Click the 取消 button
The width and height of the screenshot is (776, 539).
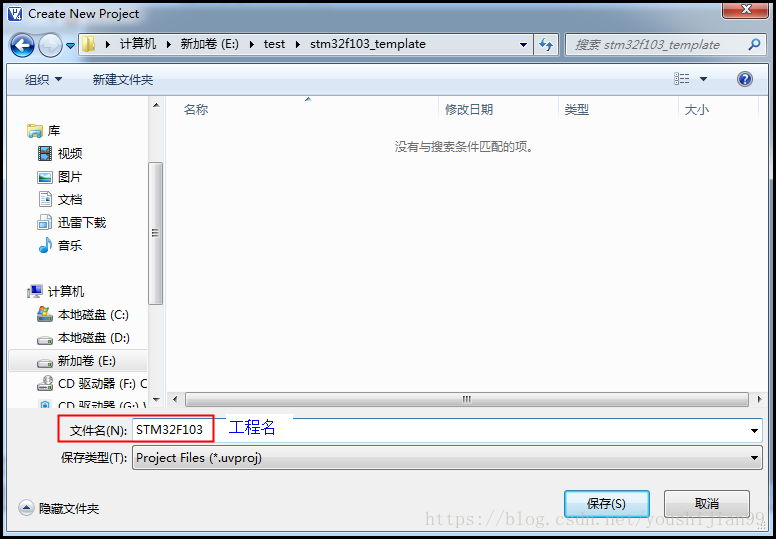(x=707, y=504)
